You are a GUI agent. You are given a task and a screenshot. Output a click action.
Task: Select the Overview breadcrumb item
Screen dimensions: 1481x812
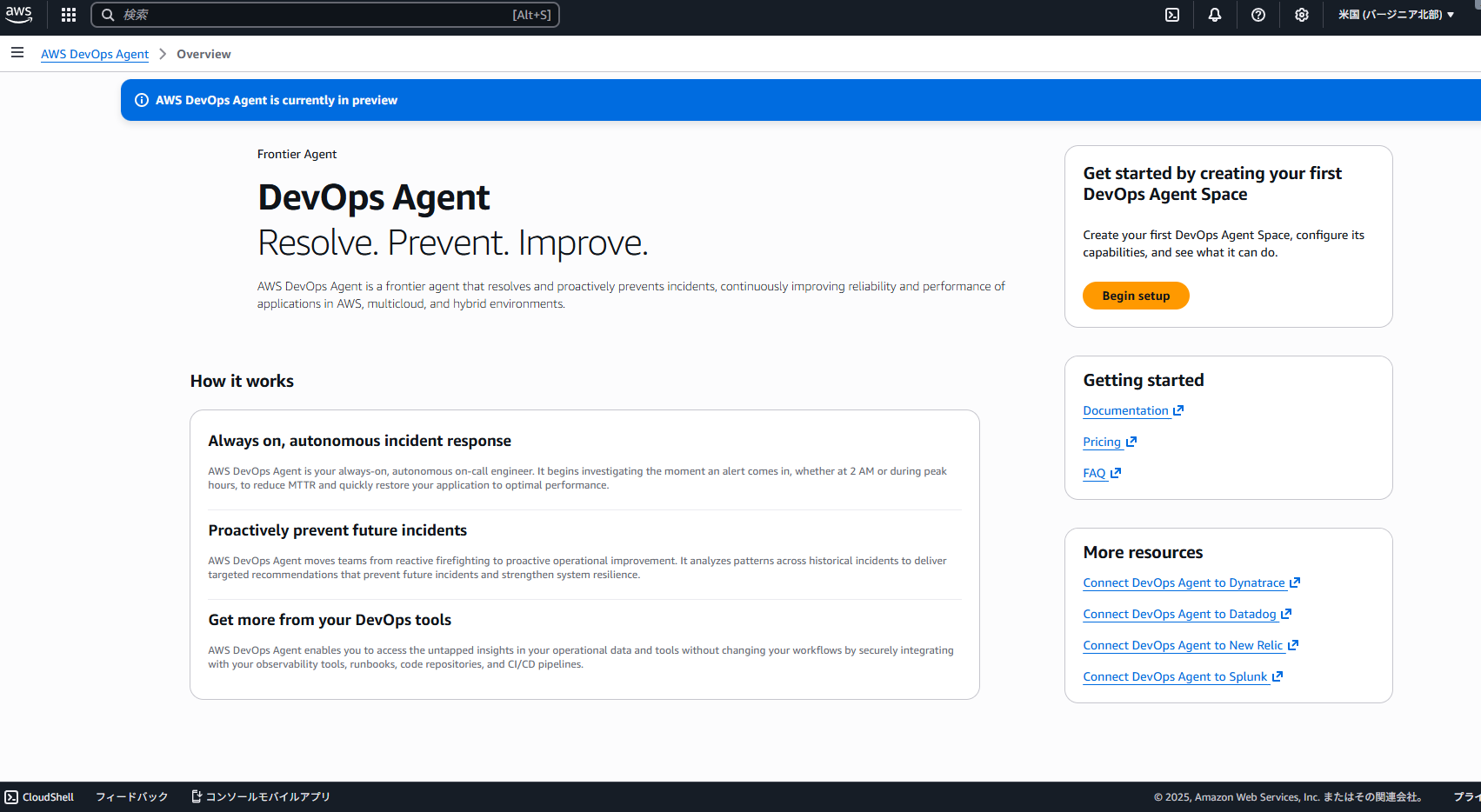click(x=203, y=54)
